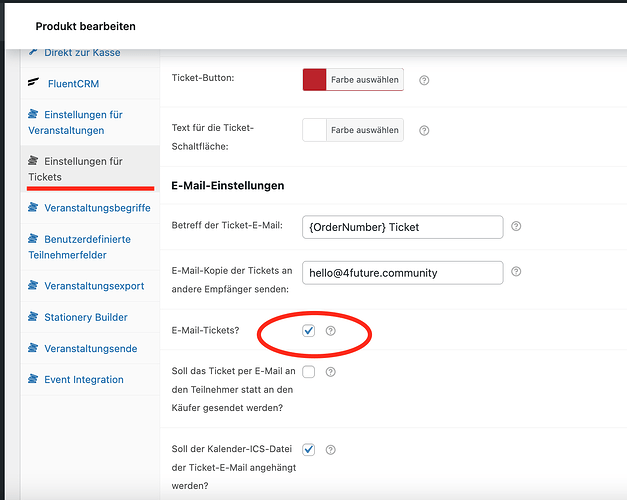Uncheck the Kalender-ICS-Datei attachment checkbox
Screen dimensions: 627x500
[x=309, y=450]
